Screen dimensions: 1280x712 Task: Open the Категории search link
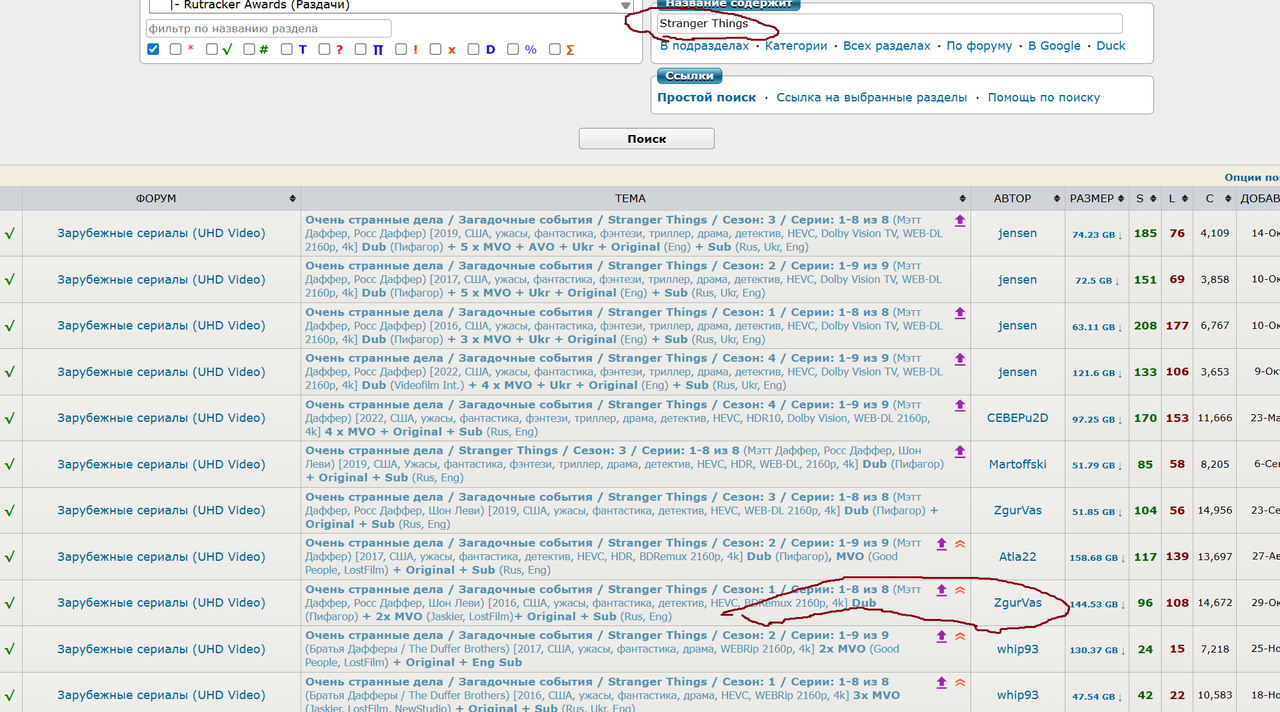[796, 46]
